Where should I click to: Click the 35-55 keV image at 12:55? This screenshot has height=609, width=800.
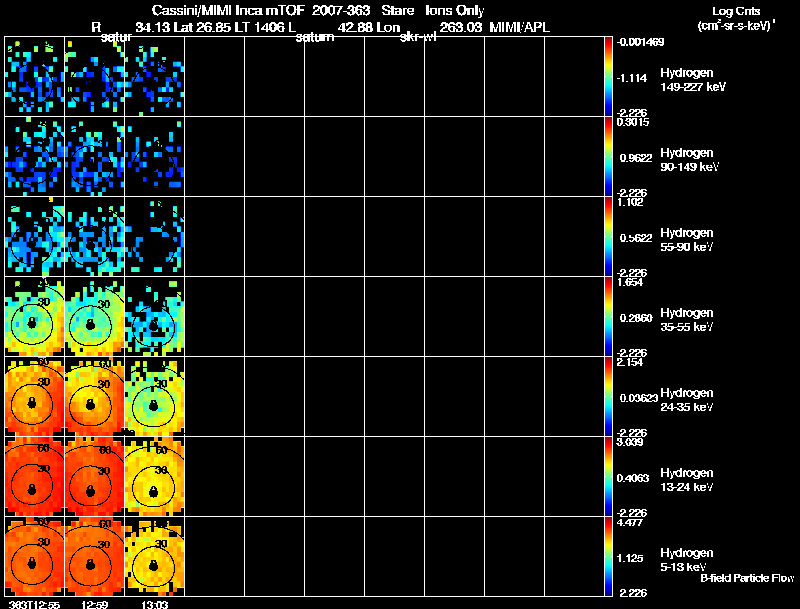click(x=35, y=317)
